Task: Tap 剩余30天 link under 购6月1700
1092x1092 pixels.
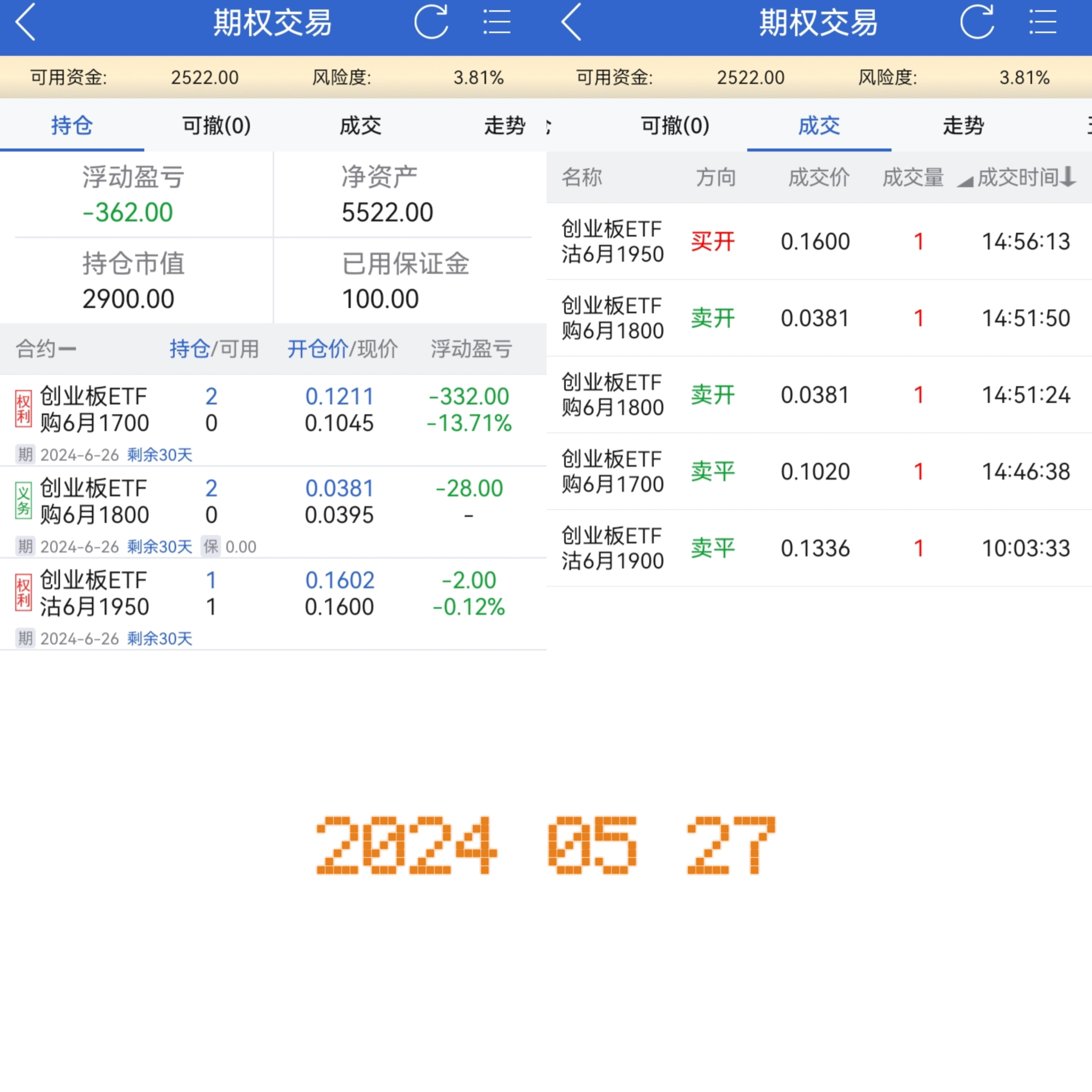Action: [159, 454]
